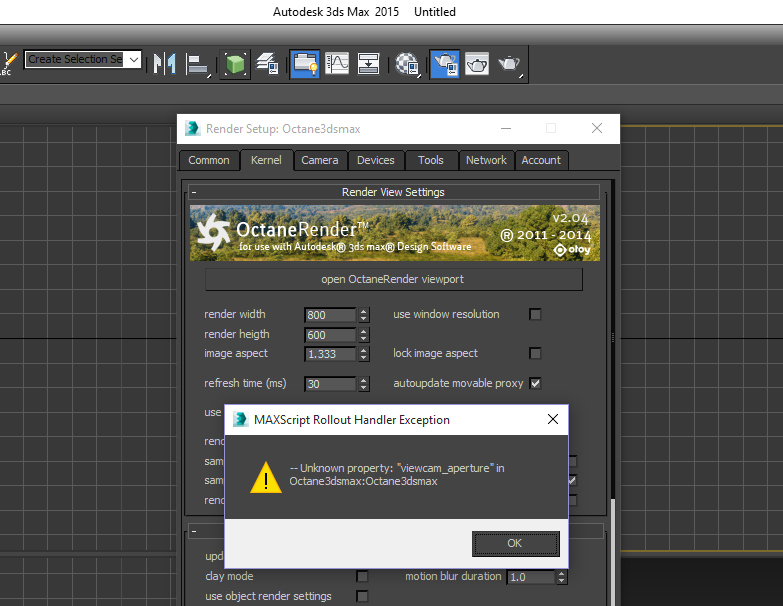
Task: Open the Schematic View icon
Action: 368,64
